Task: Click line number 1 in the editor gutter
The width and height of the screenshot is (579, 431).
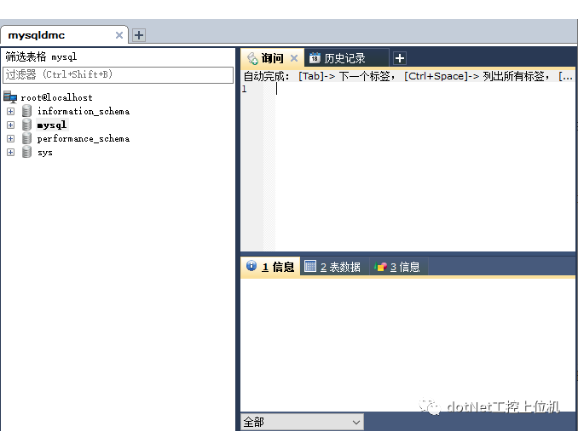Action: point(244,89)
